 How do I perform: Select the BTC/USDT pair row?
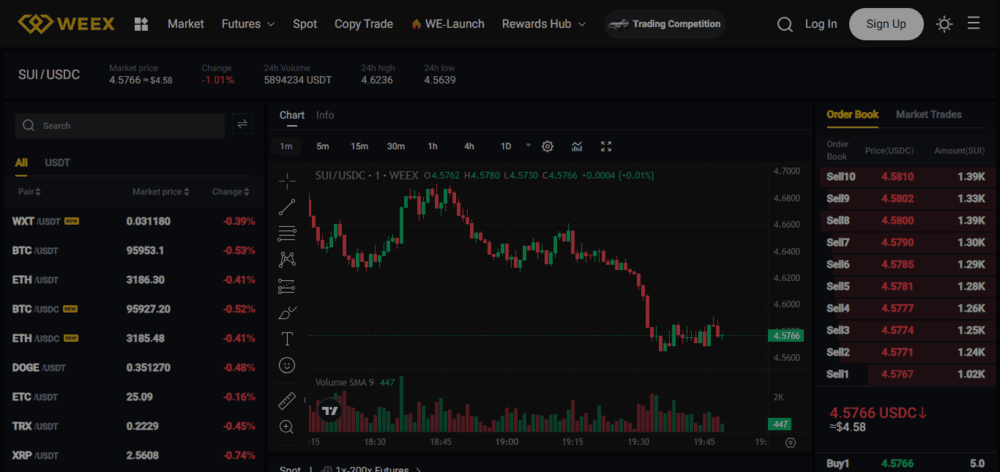tap(133, 251)
